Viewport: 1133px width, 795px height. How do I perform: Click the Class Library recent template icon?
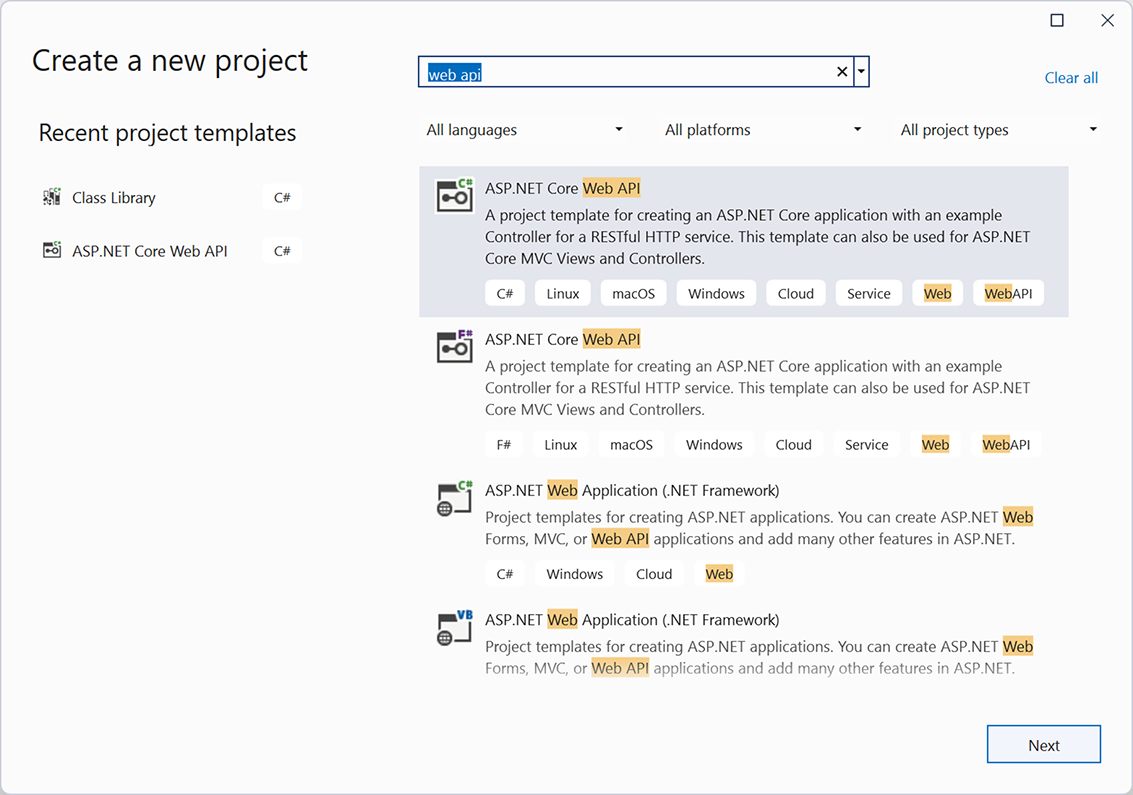tap(51, 197)
